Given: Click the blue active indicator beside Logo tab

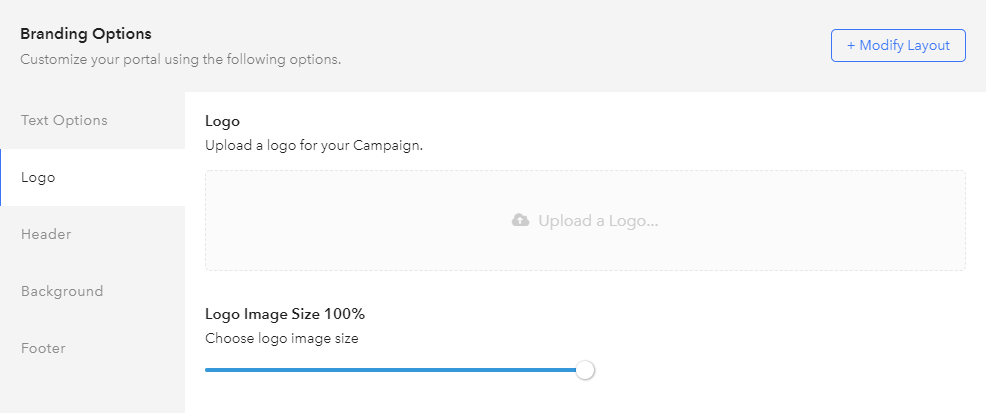Looking at the screenshot, I should pos(1,177).
